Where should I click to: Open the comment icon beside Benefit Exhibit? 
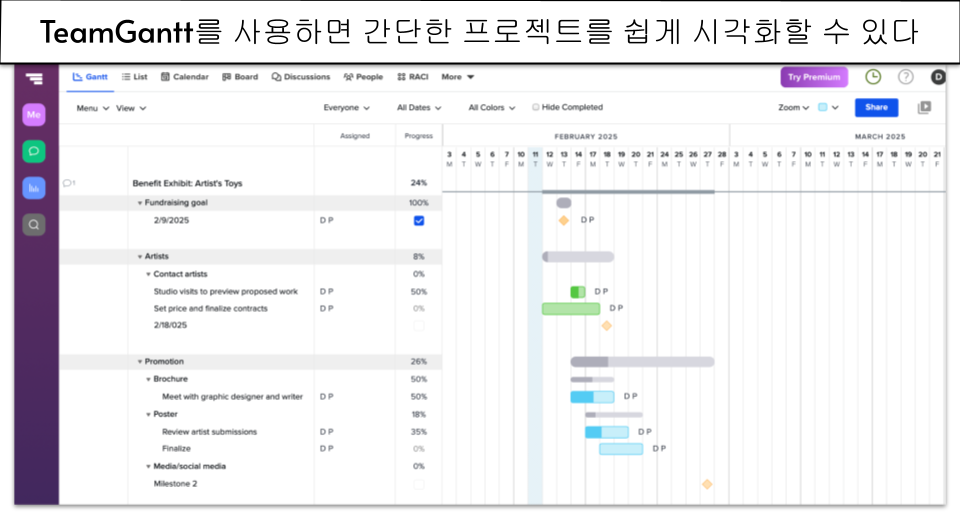[69, 183]
